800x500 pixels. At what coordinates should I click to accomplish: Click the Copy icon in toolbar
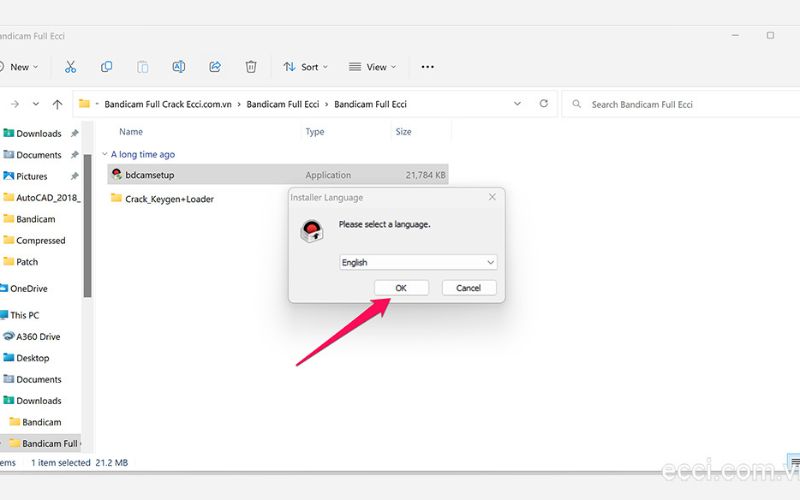[x=106, y=67]
